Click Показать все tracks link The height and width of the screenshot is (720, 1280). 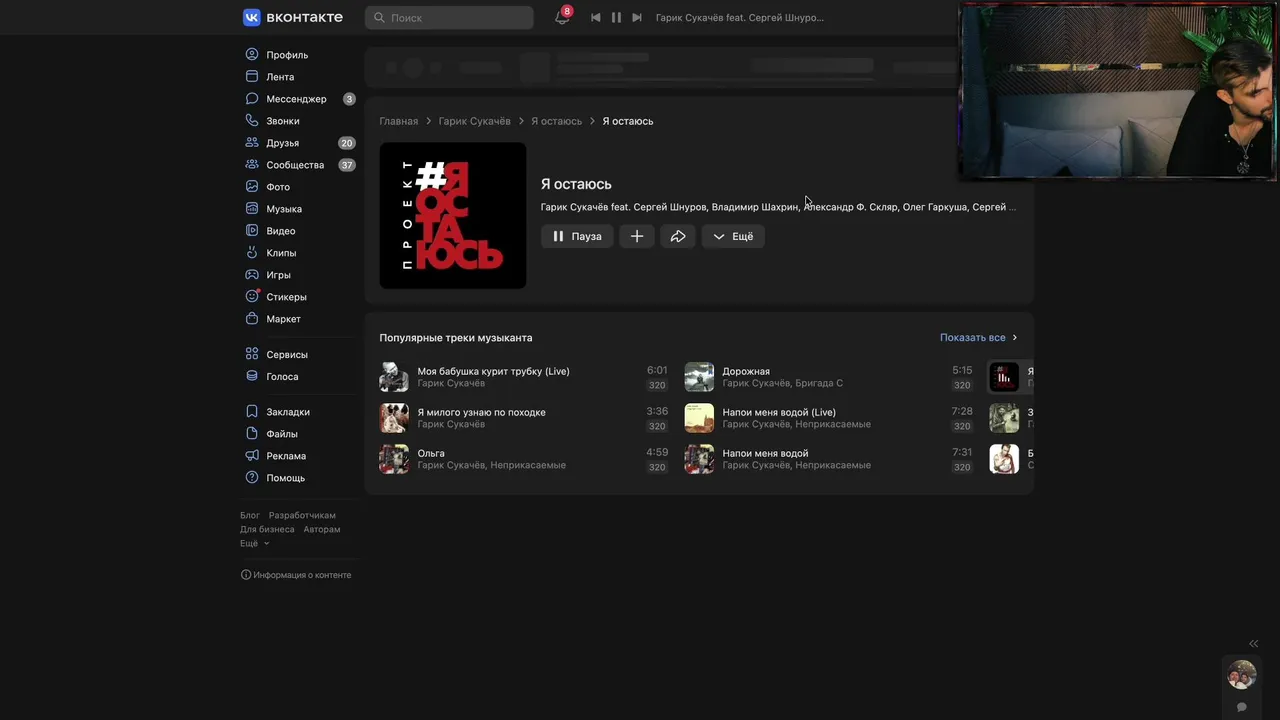(978, 338)
